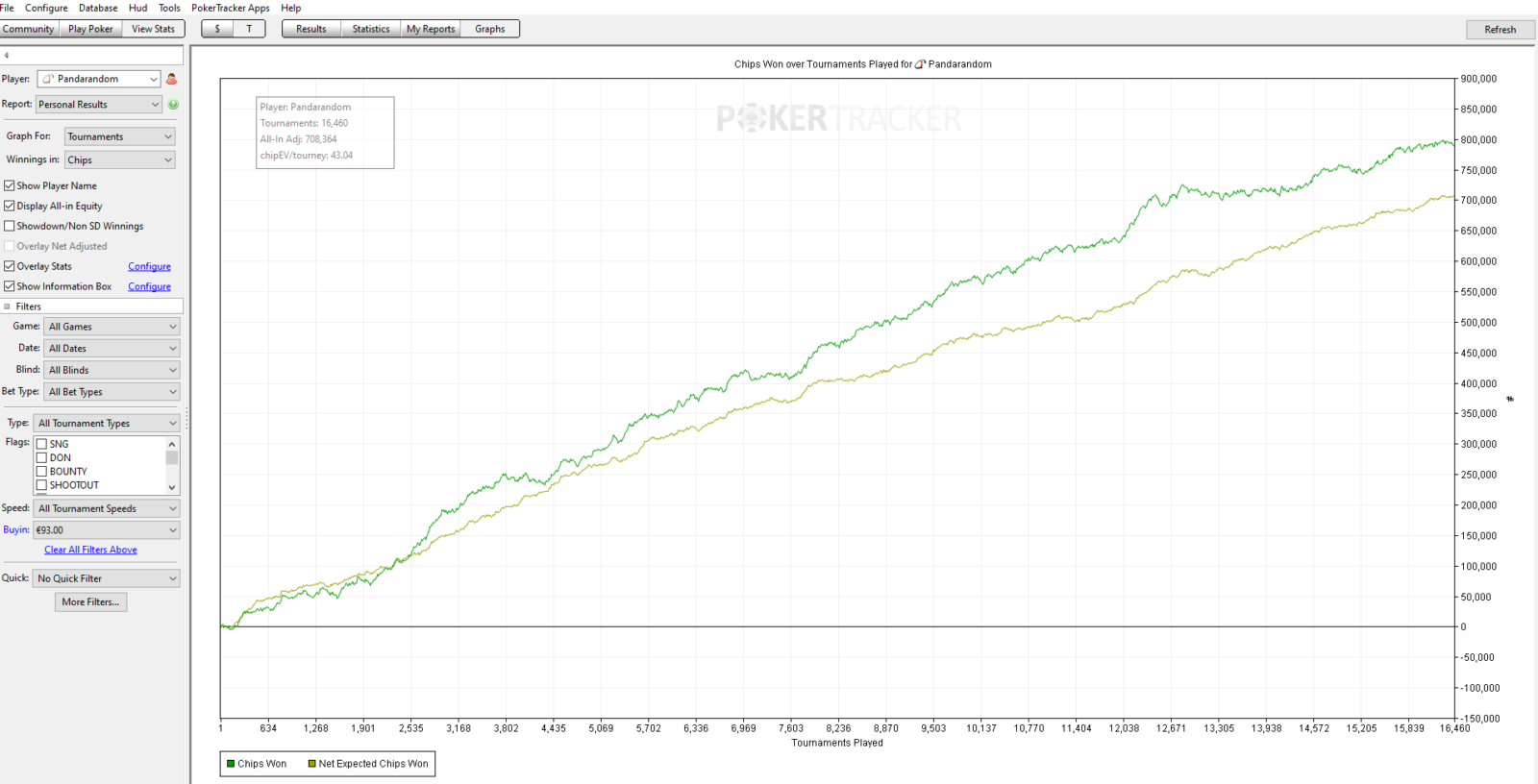Viewport: 1538px width, 784px height.
Task: Collapse the Filters section toggle icon
Action: [x=8, y=306]
